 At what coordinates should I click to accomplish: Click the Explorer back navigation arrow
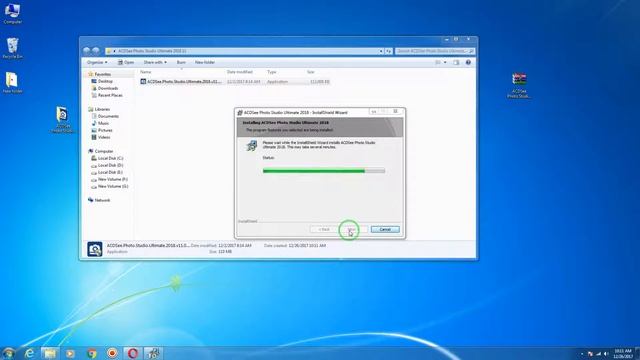87,51
